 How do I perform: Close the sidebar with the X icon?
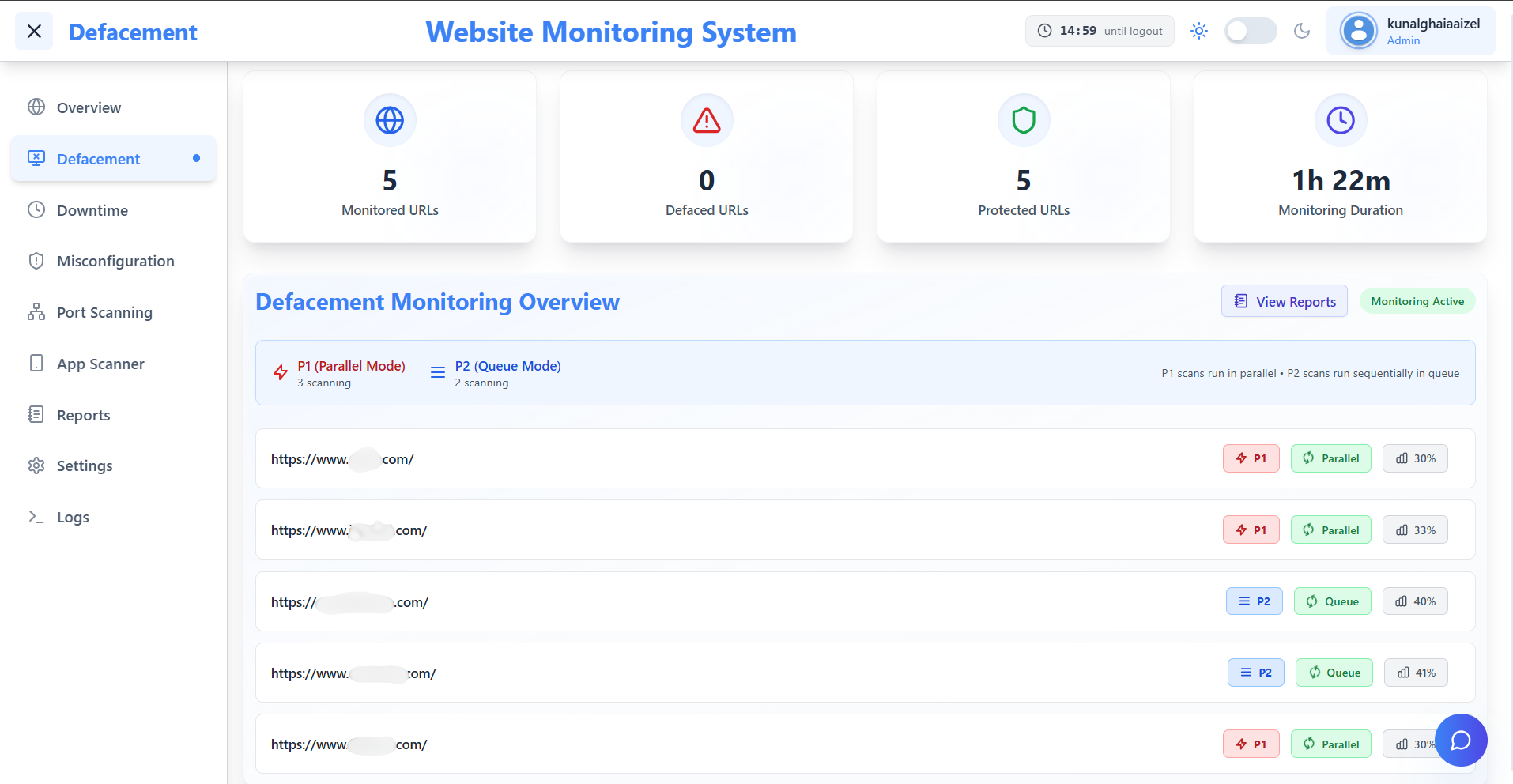pos(34,32)
